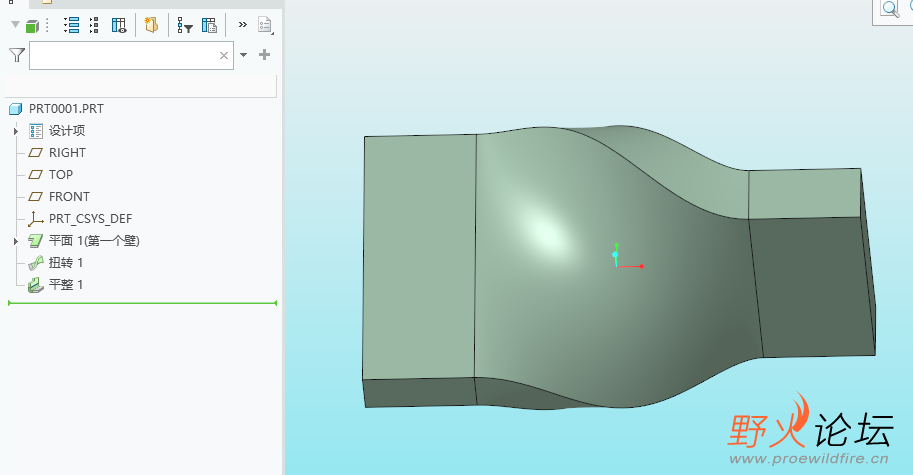913x475 pixels.
Task: Click the model tree green cube icon
Action: (x=32, y=26)
